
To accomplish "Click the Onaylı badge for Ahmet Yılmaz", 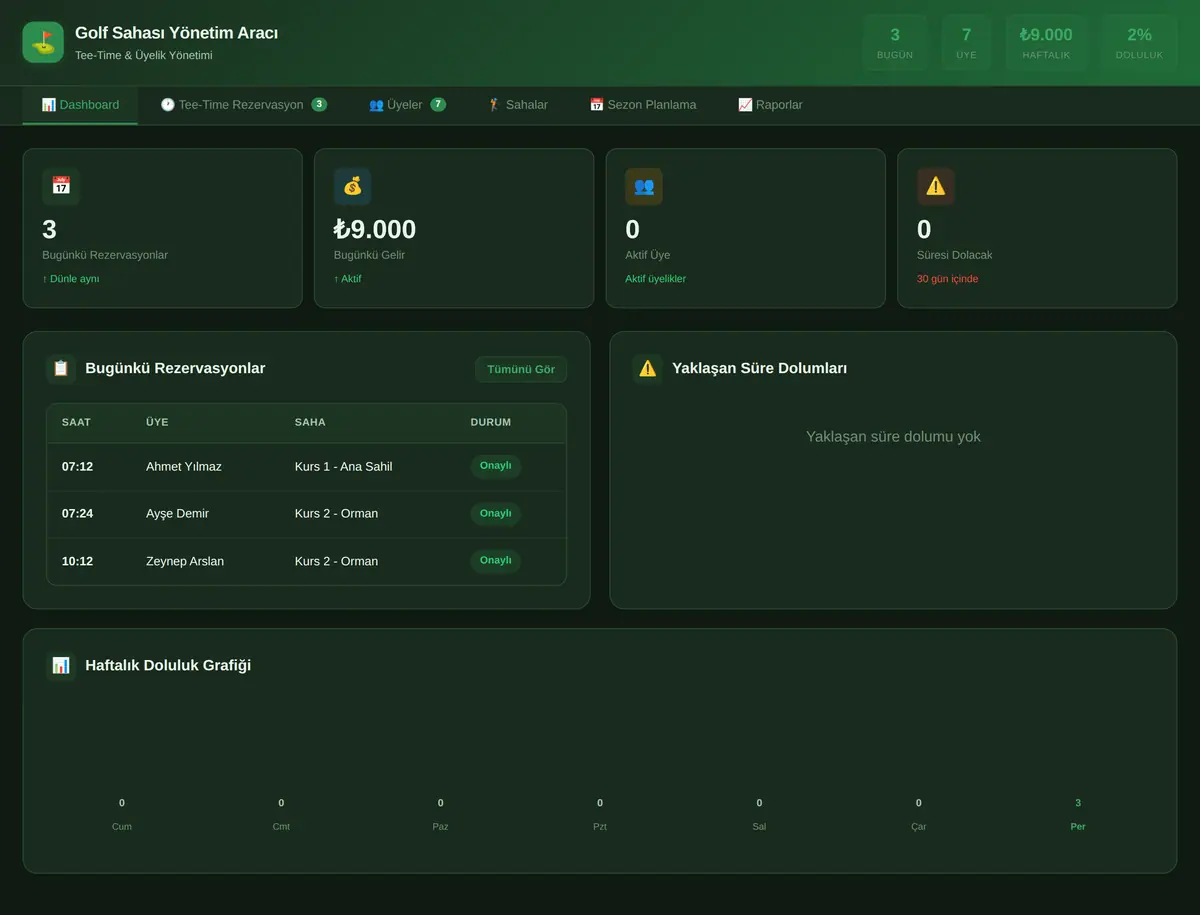I will click(x=496, y=466).
